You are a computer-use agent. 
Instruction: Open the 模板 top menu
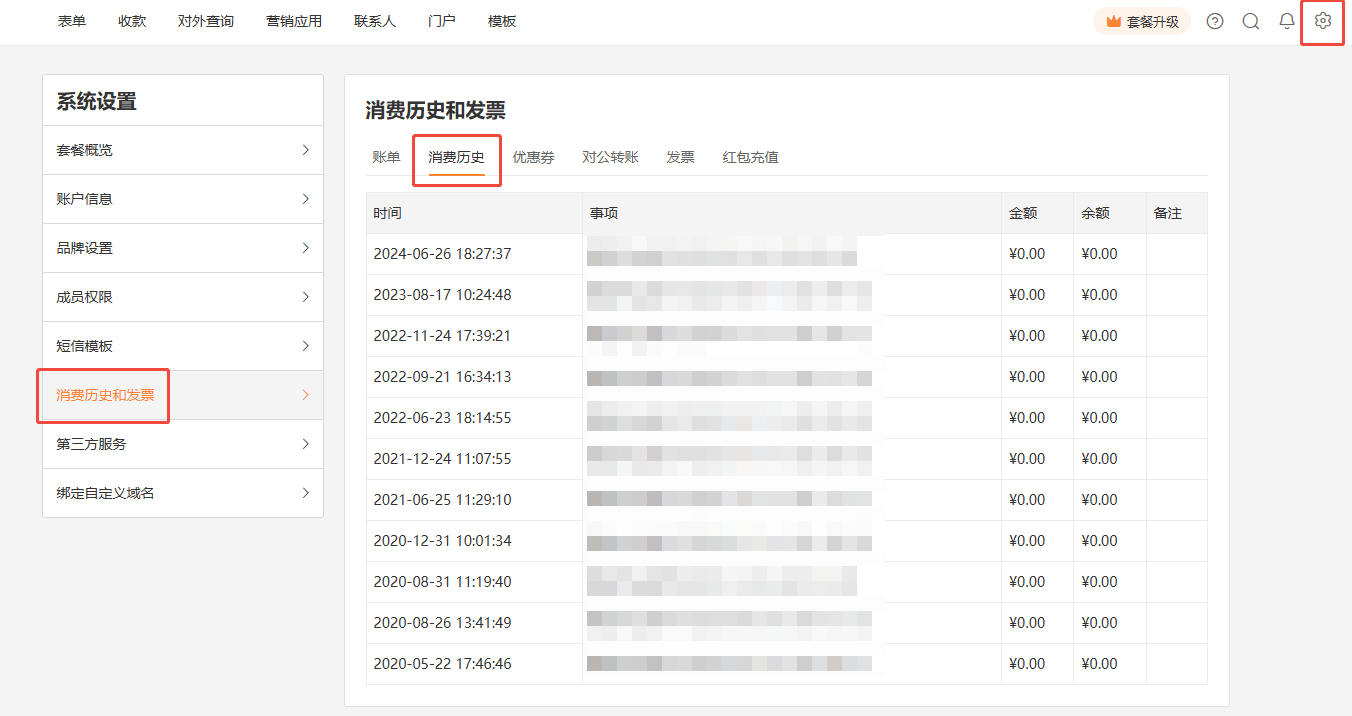click(x=502, y=21)
